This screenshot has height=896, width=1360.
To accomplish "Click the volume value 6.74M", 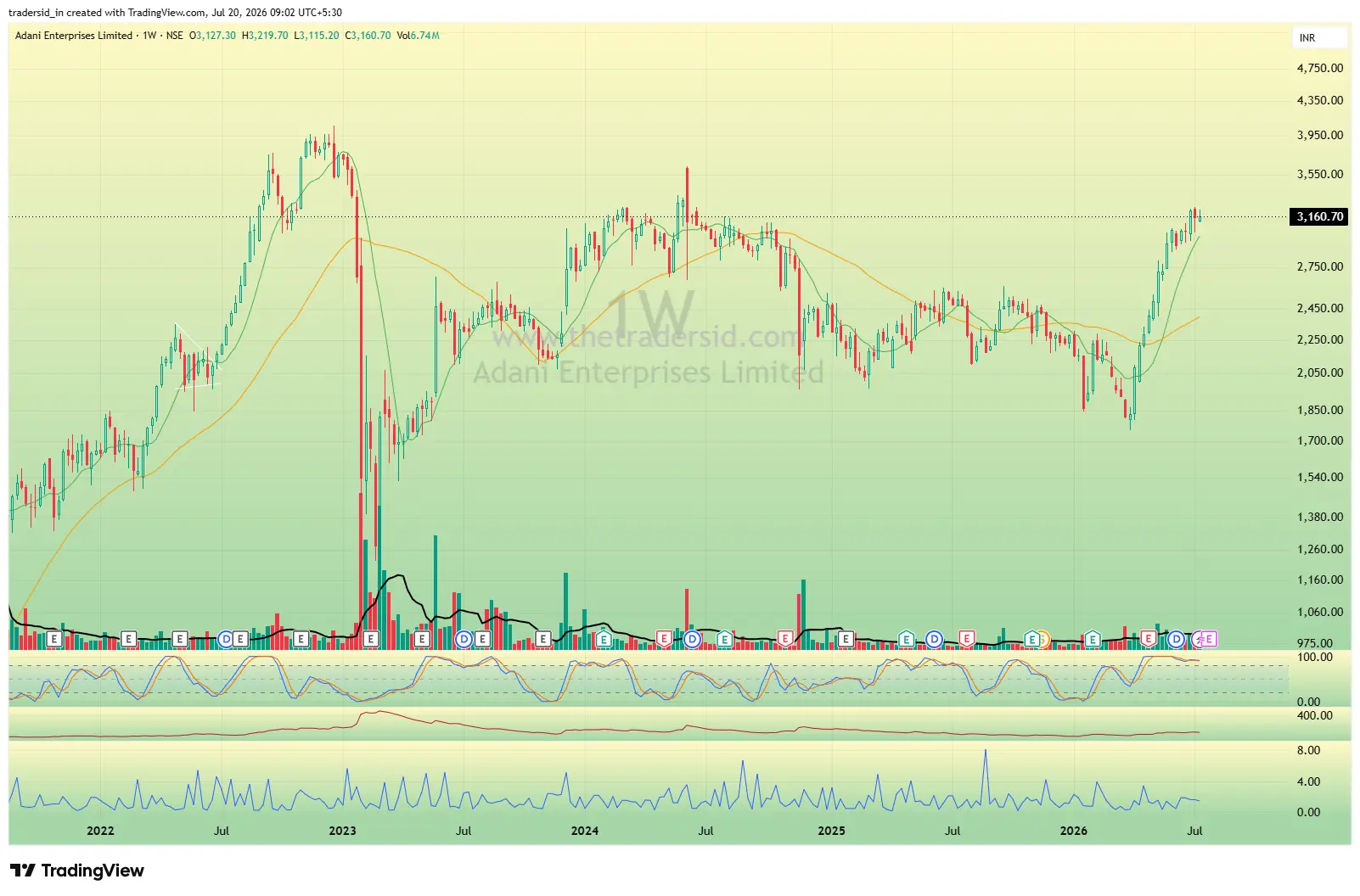I will click(x=425, y=36).
